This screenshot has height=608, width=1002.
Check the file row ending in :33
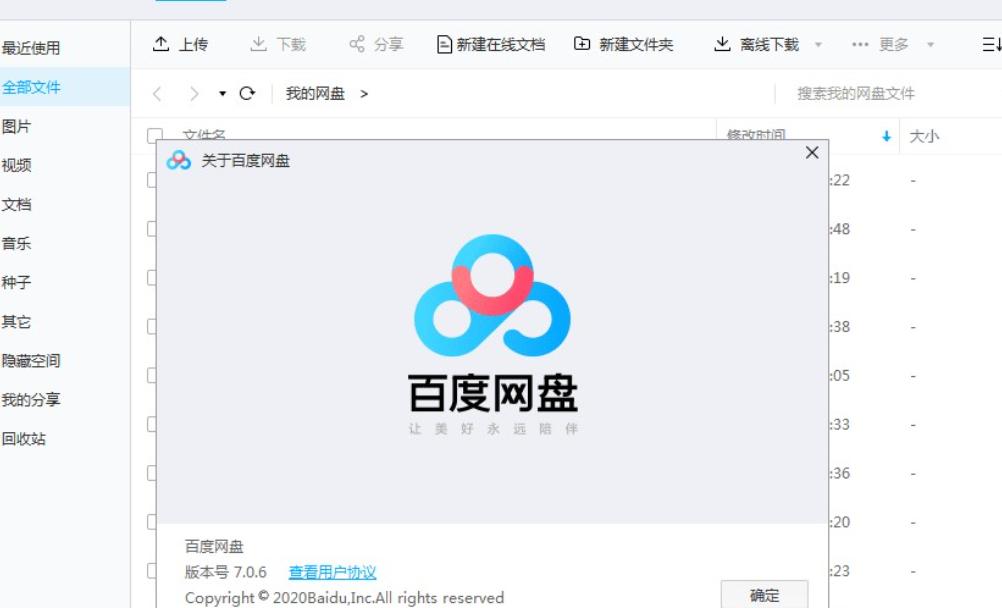click(x=152, y=425)
